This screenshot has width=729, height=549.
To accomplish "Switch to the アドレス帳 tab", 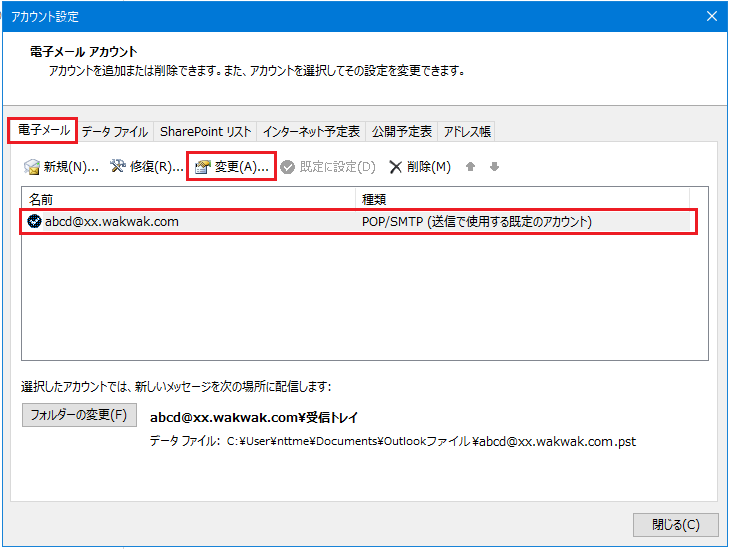I will pos(467,132).
